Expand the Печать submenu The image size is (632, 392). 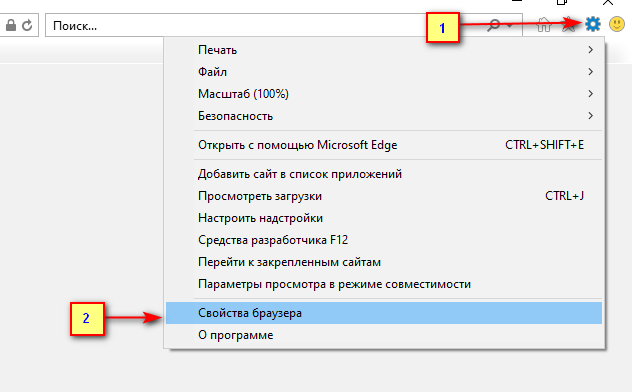[x=383, y=50]
